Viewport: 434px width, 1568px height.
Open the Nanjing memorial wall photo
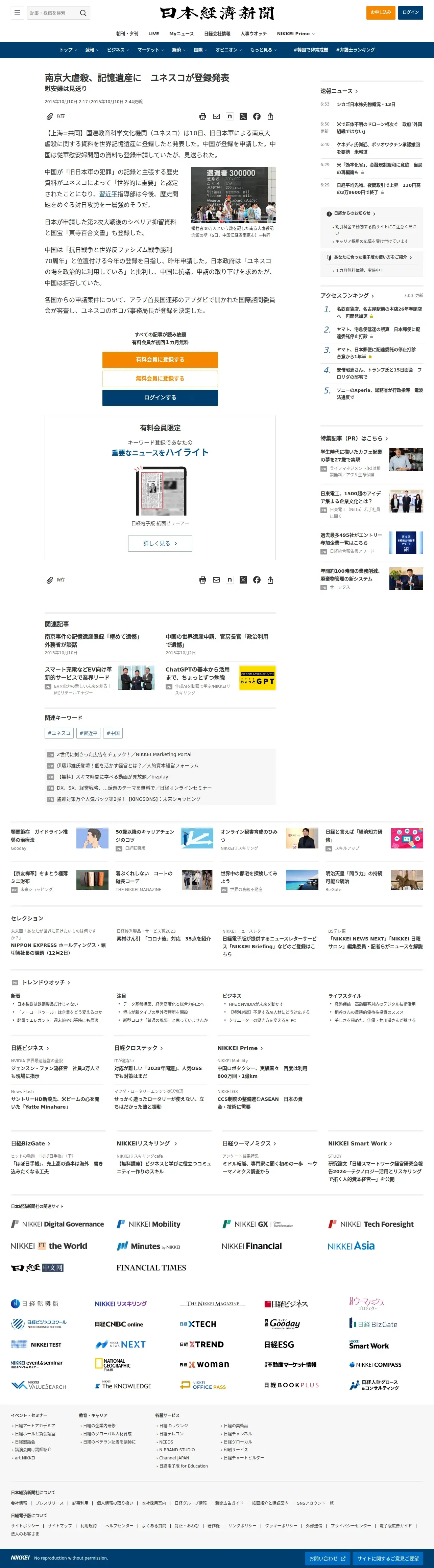coord(234,196)
